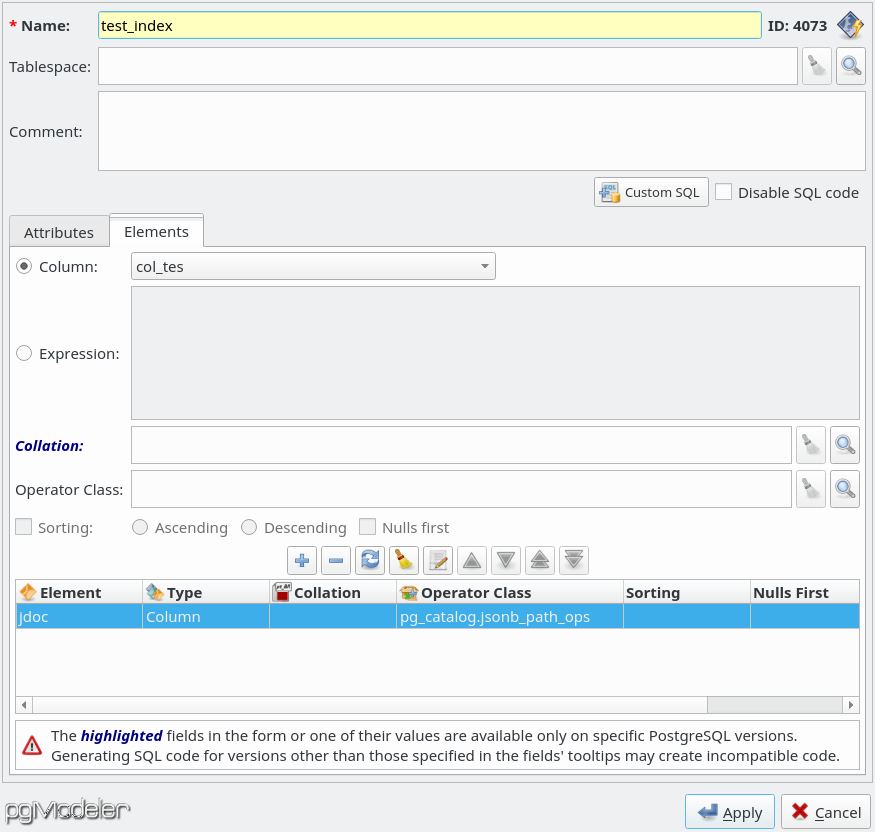Open the Column dropdown showing col_tes
The width and height of the screenshot is (875, 832).
tap(313, 266)
